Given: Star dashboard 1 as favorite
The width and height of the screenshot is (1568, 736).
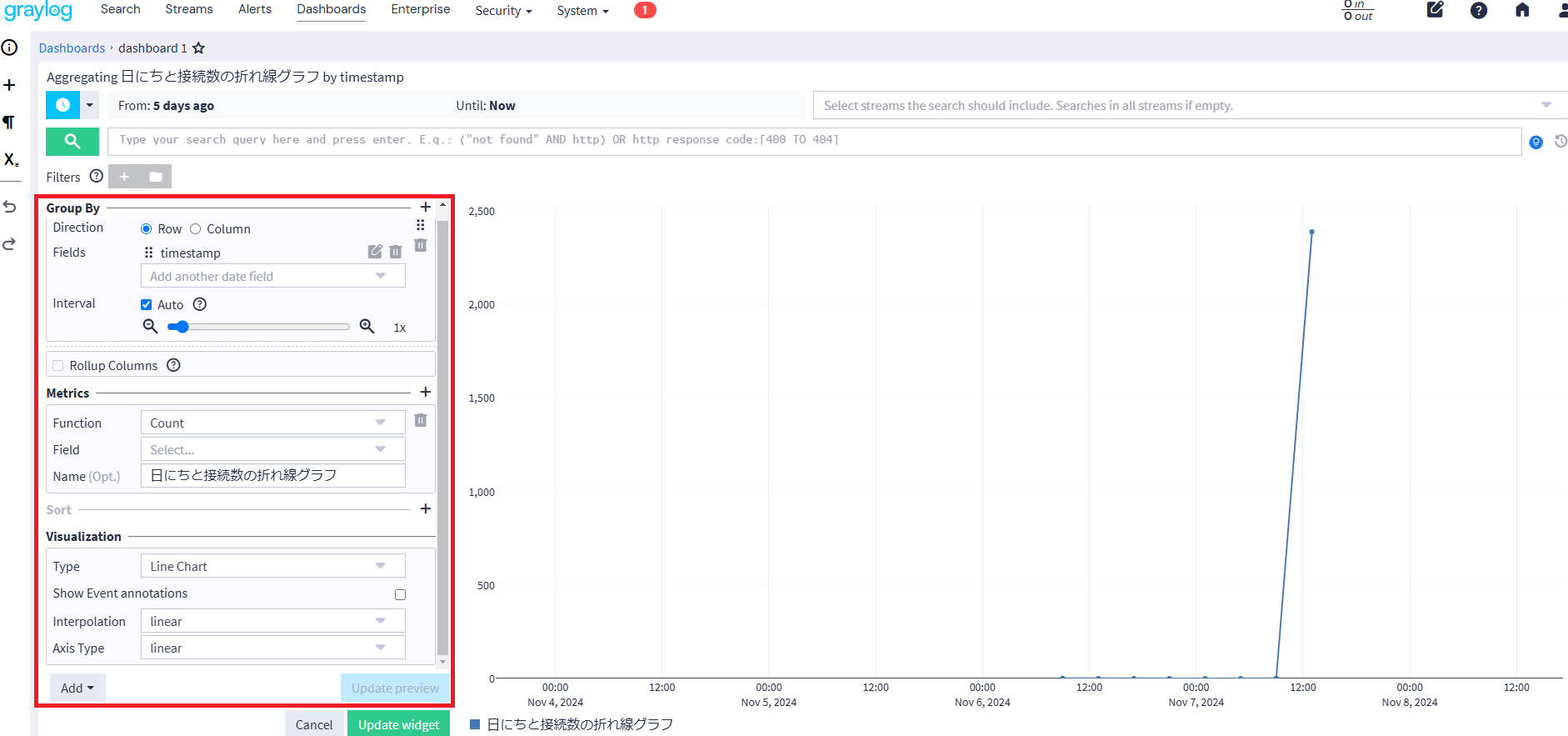Looking at the screenshot, I should (198, 48).
